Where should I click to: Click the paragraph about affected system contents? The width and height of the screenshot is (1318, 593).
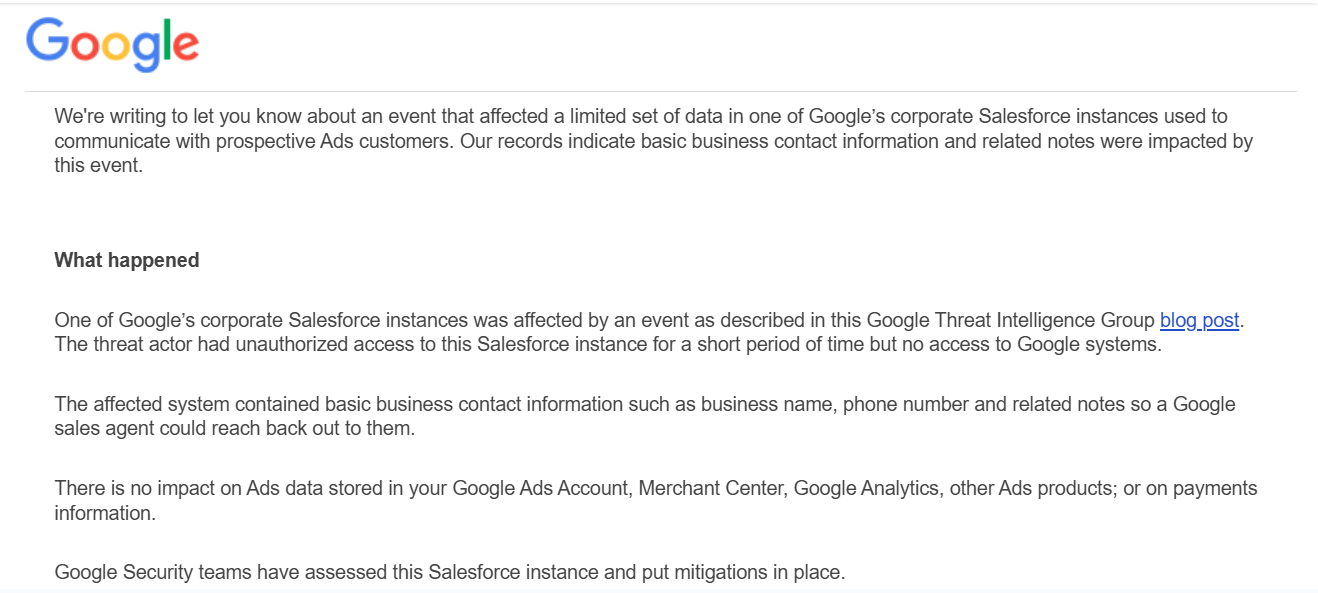click(x=645, y=417)
